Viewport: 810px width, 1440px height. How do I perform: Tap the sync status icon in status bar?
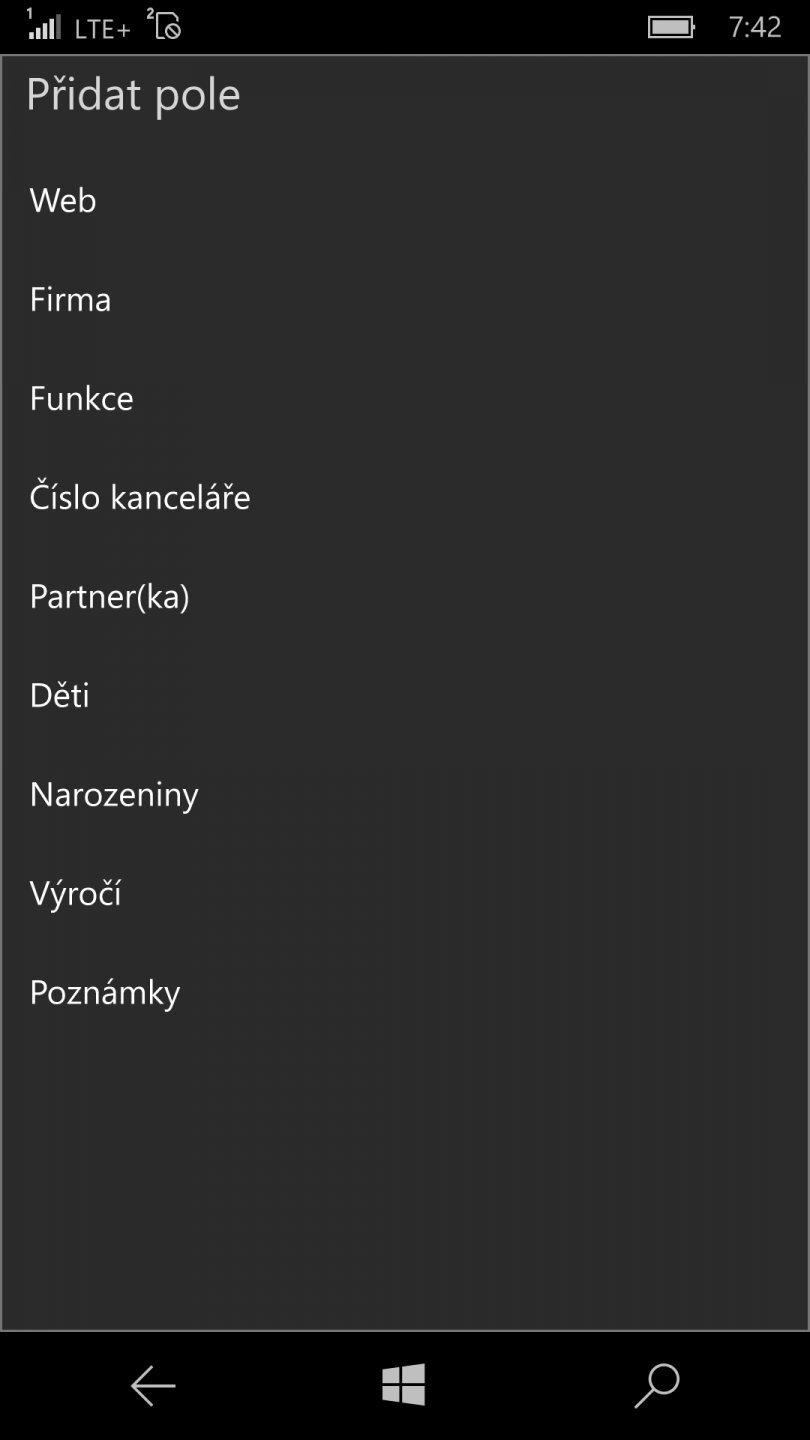(165, 26)
